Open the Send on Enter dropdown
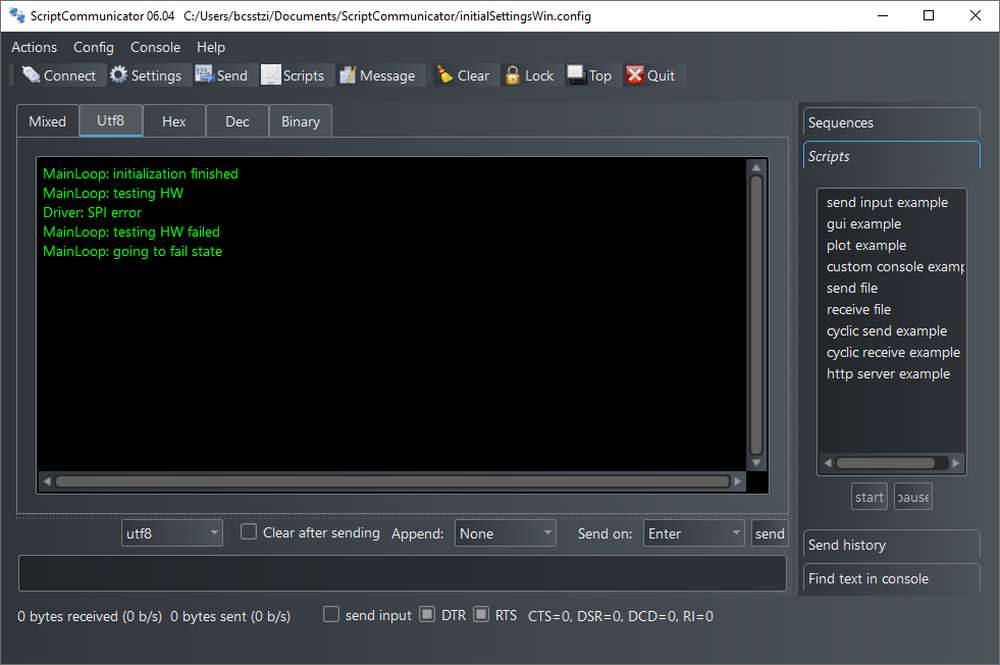 pyautogui.click(x=694, y=533)
